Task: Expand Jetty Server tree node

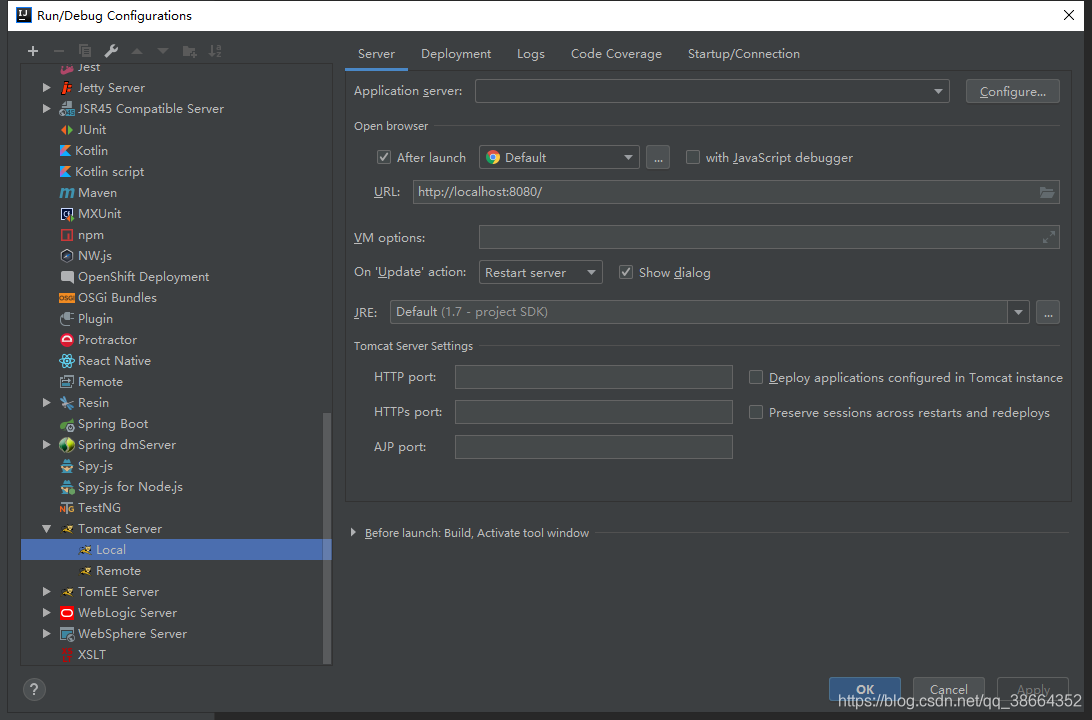Action: pos(47,88)
